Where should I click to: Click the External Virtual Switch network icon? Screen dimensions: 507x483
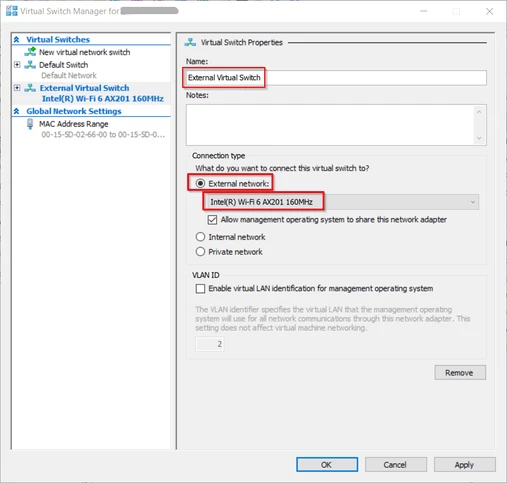click(x=30, y=88)
